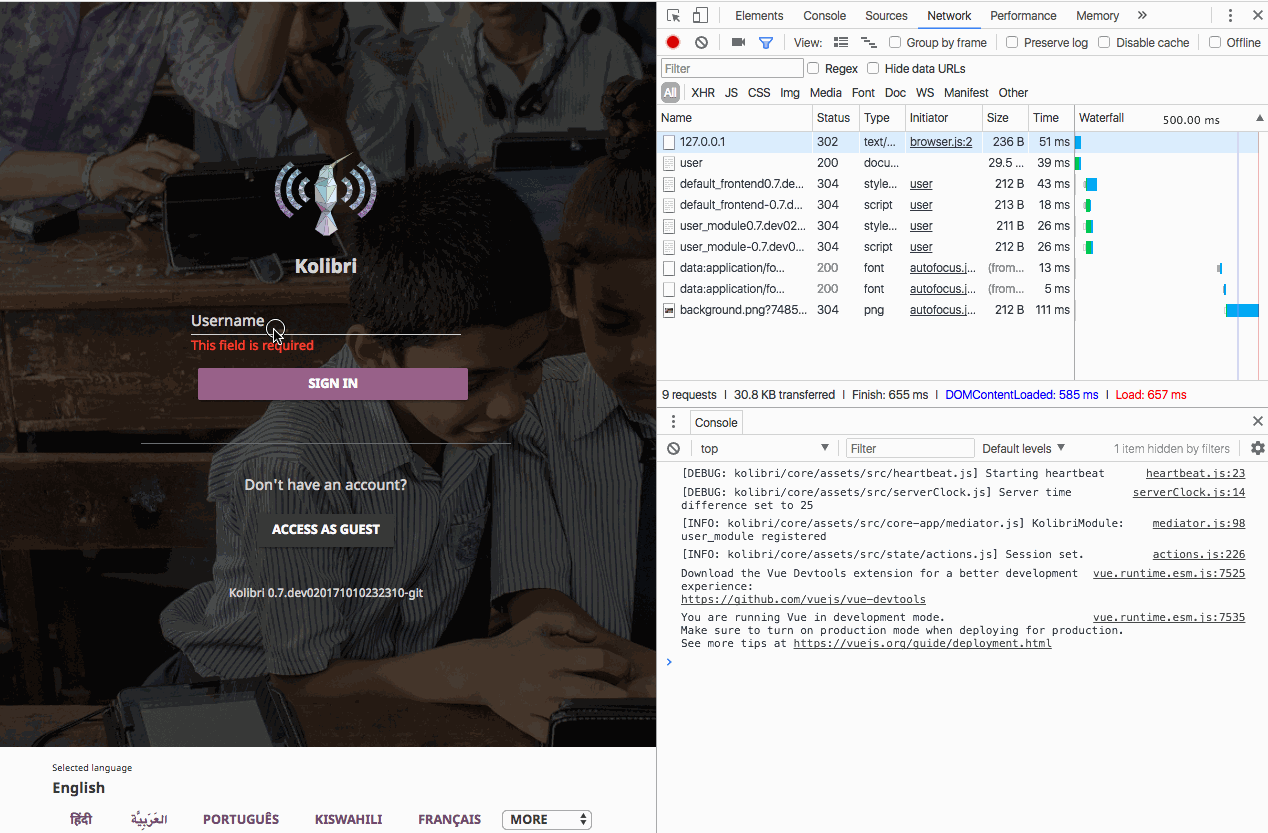Open the Performance tab

(x=1023, y=15)
